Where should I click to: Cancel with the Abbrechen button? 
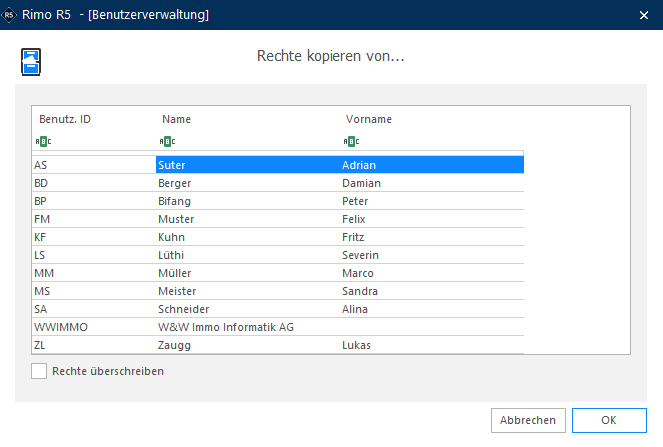tap(528, 420)
